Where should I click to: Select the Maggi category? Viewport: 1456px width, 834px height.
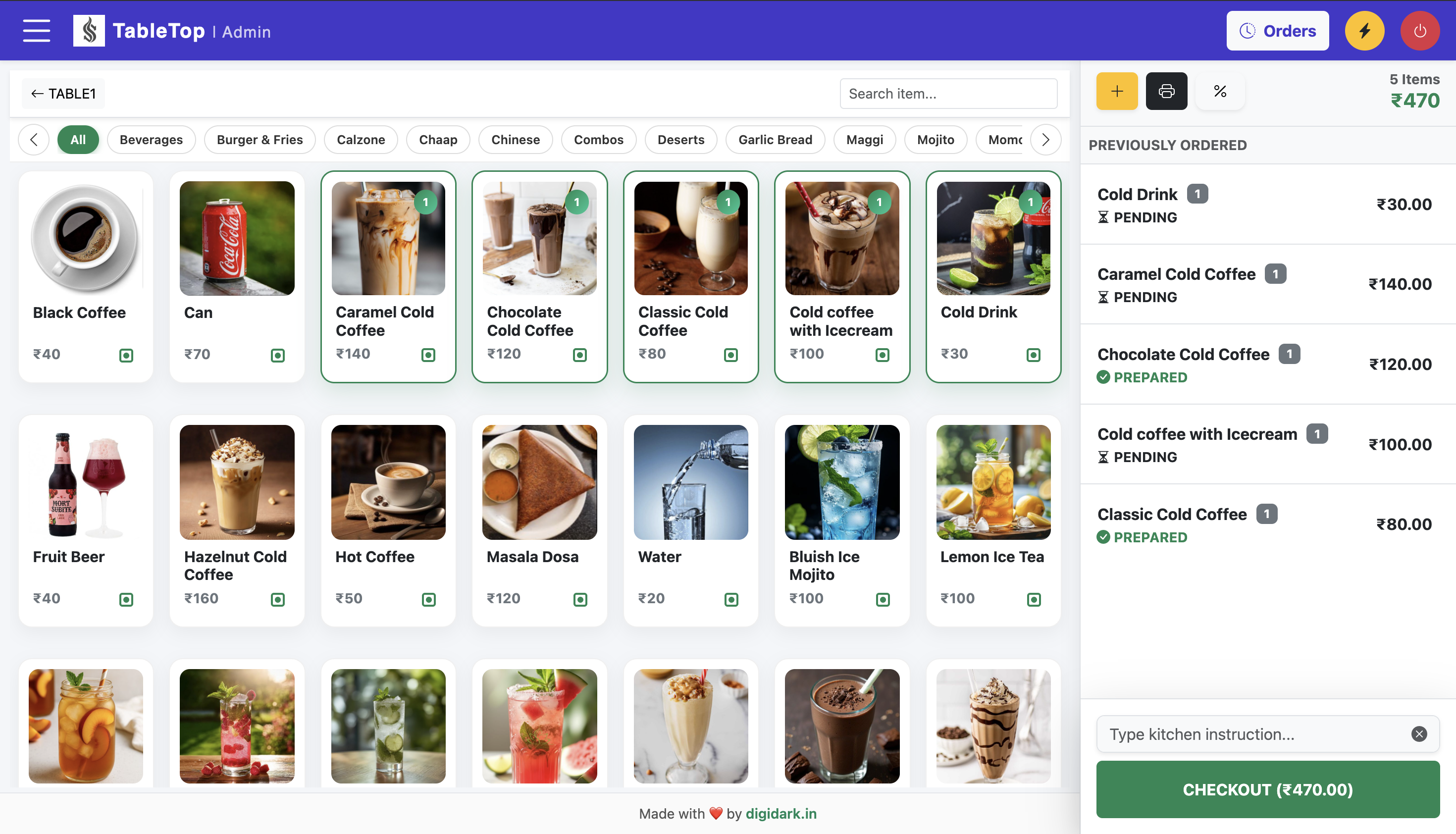tap(864, 140)
